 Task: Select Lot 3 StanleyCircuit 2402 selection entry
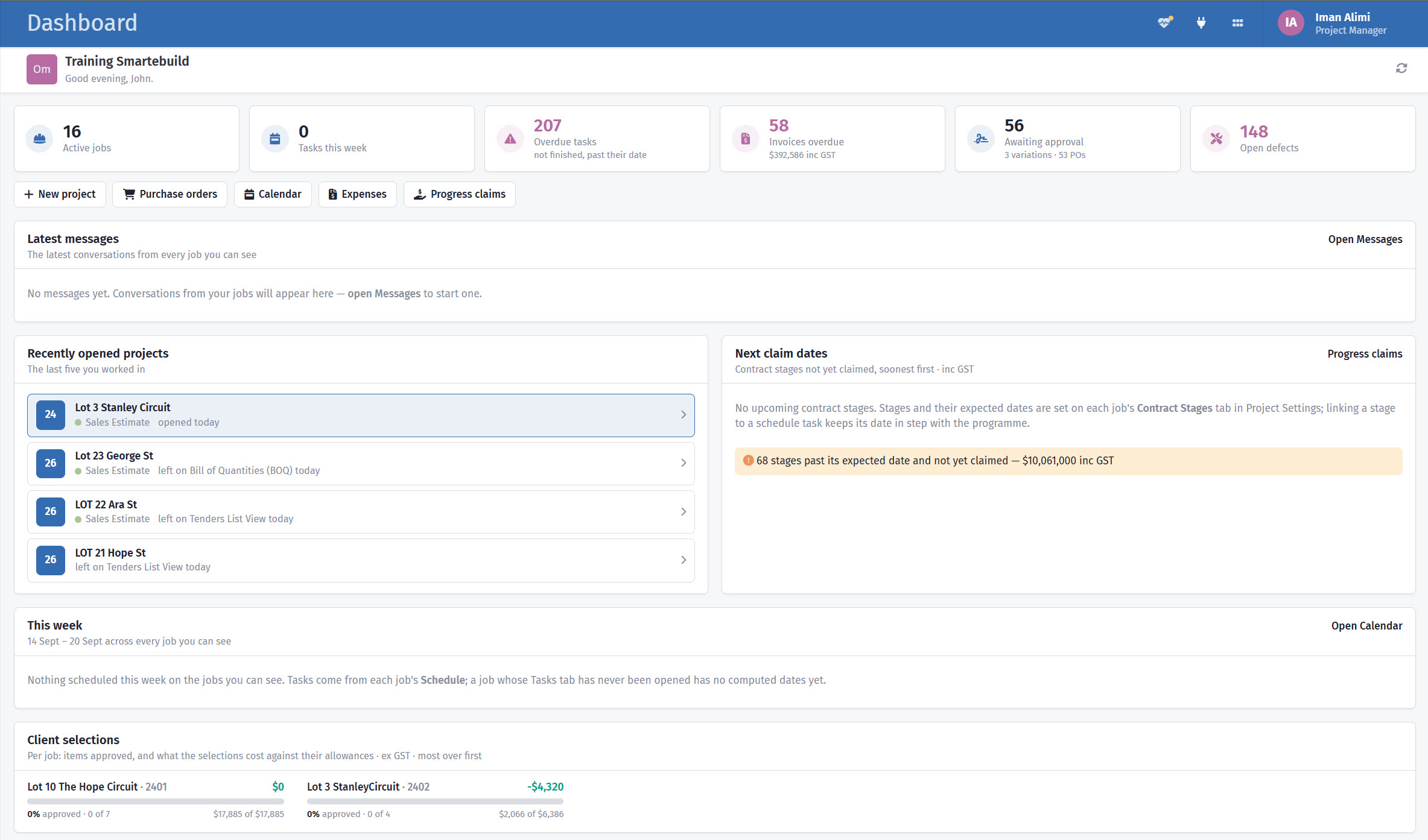tap(435, 800)
